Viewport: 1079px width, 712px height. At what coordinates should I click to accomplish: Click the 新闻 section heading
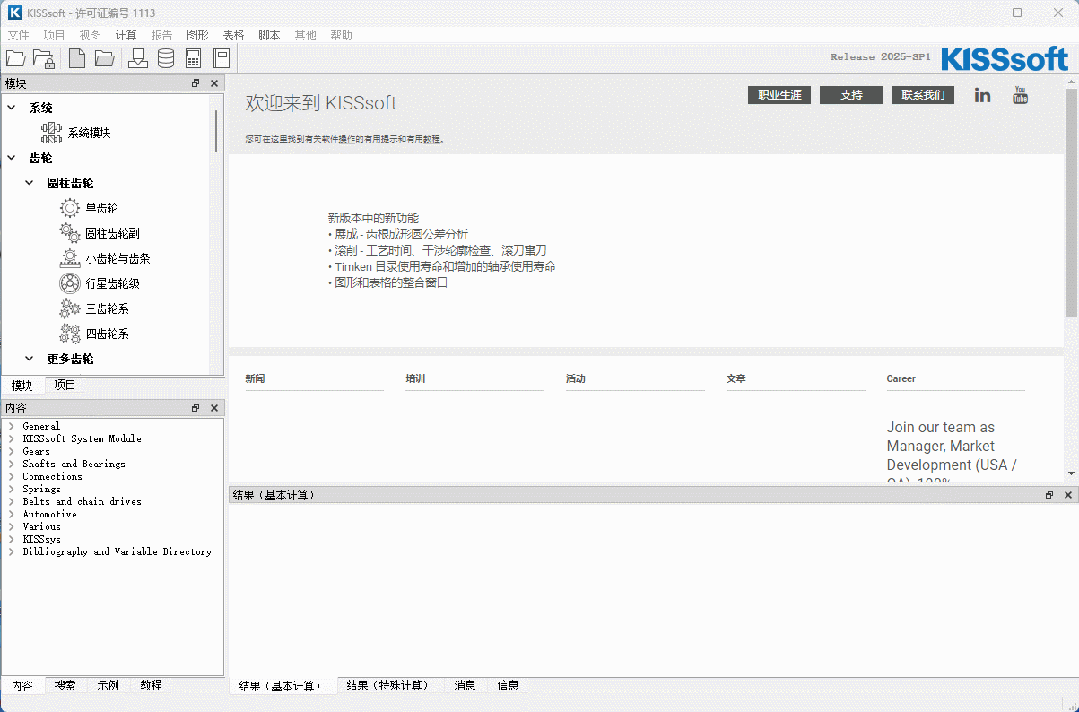coord(255,379)
